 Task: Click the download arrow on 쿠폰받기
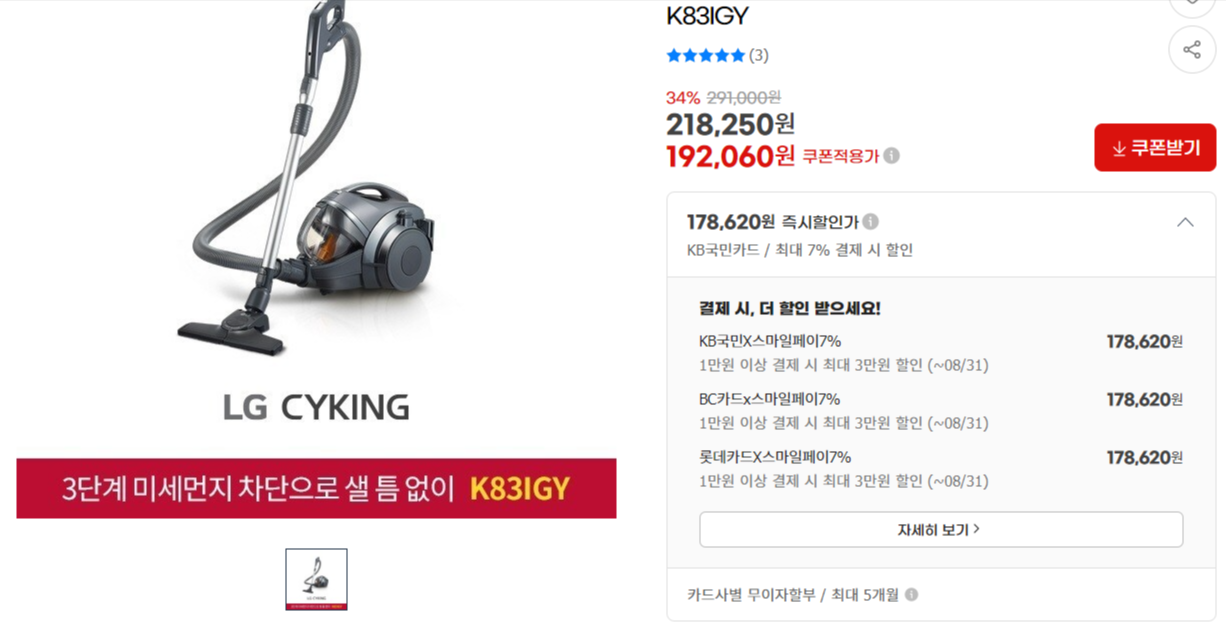tap(1119, 149)
